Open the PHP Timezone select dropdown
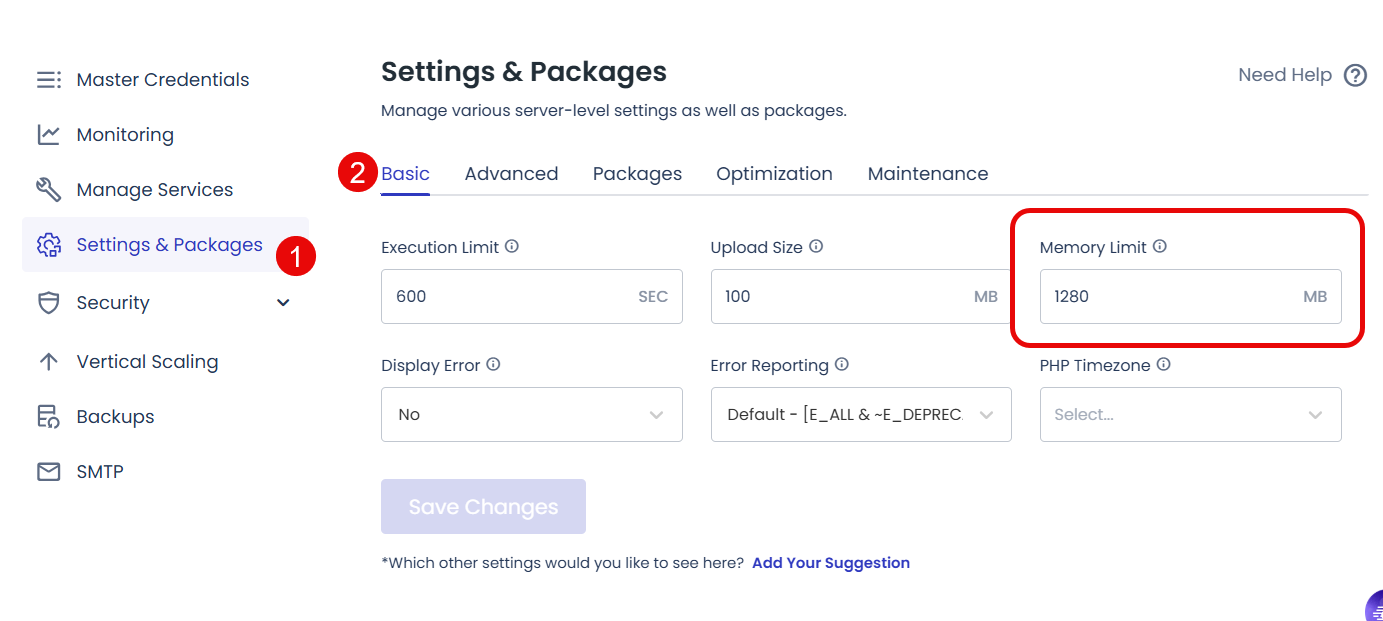 pos(1190,415)
